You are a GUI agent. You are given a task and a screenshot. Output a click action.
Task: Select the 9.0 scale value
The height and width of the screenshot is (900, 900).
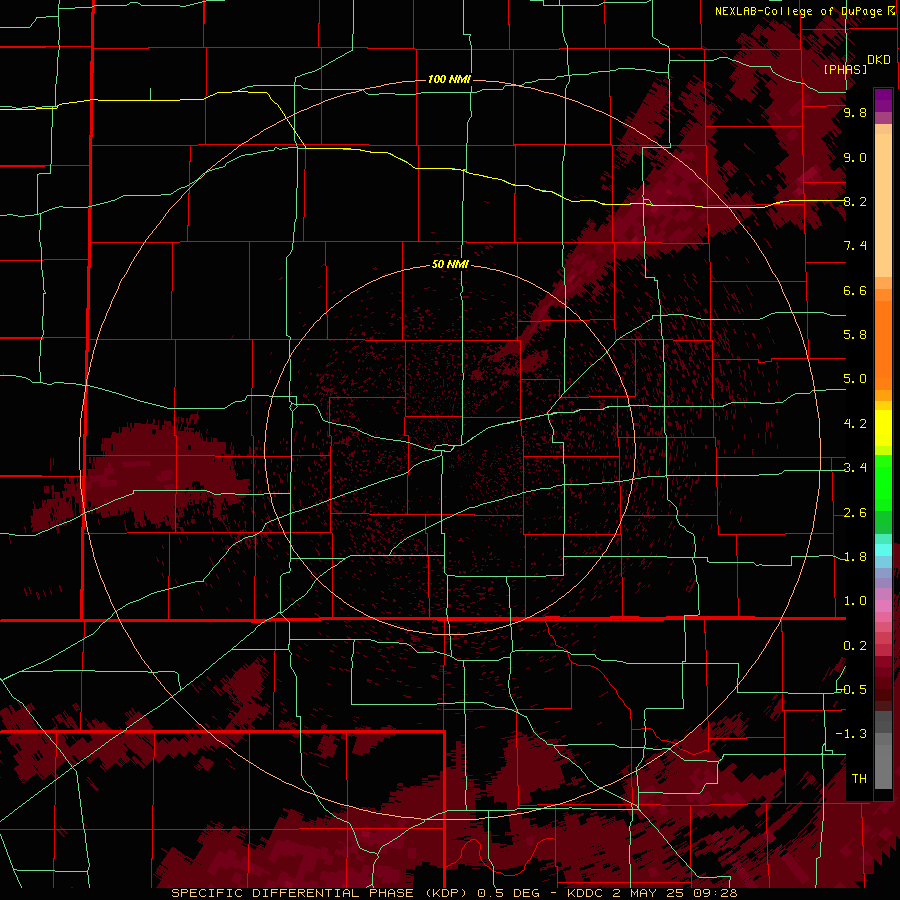[x=855, y=157]
